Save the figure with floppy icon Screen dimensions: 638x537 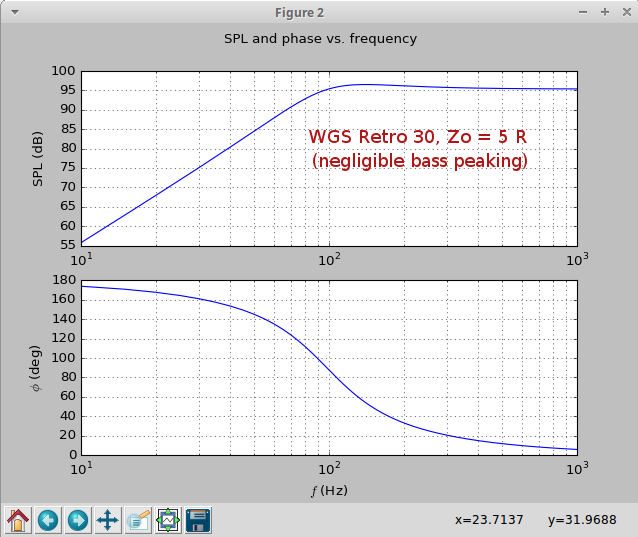coord(198,520)
